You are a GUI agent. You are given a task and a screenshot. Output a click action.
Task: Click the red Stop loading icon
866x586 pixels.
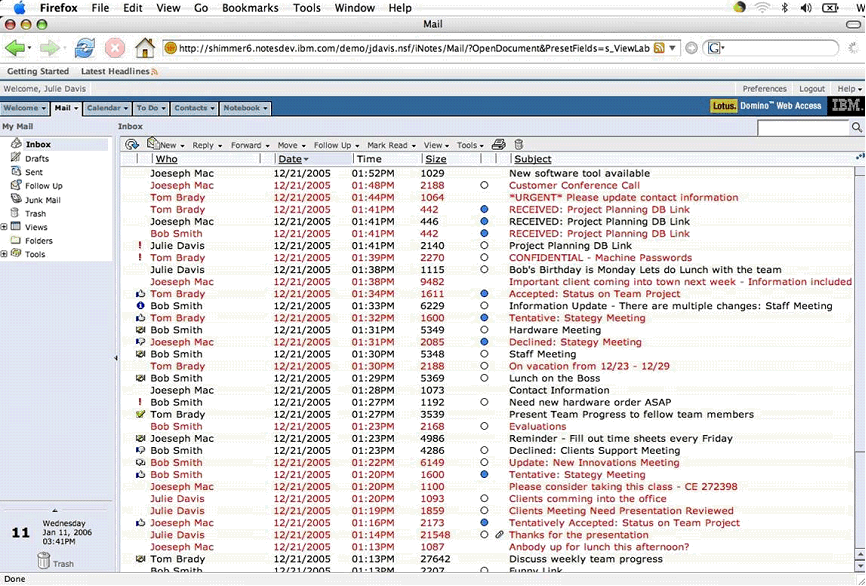(x=115, y=49)
